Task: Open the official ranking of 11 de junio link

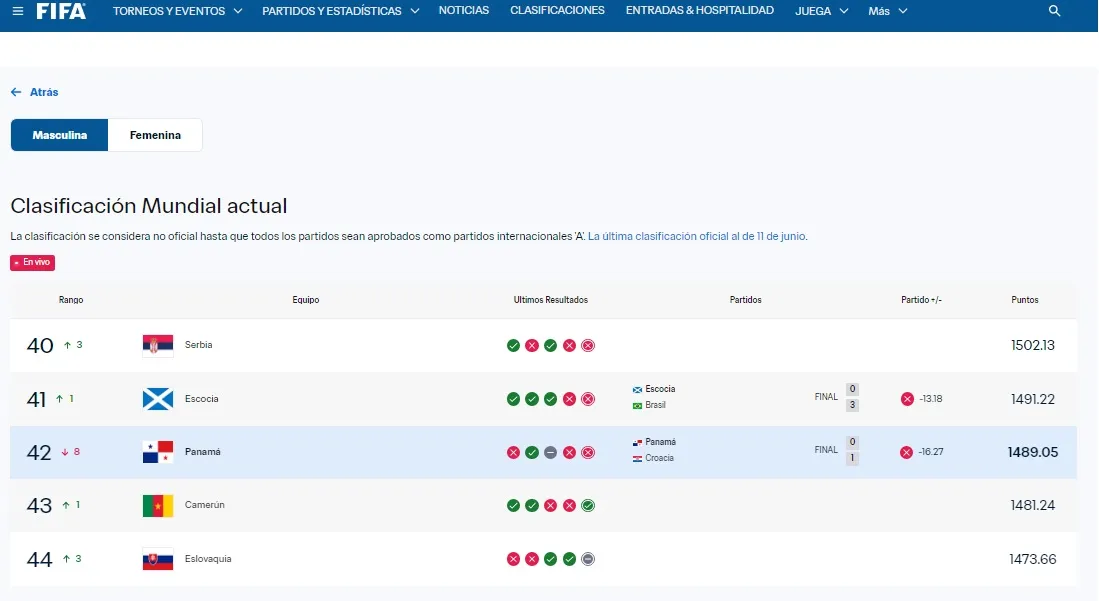Action: pyautogui.click(x=697, y=236)
